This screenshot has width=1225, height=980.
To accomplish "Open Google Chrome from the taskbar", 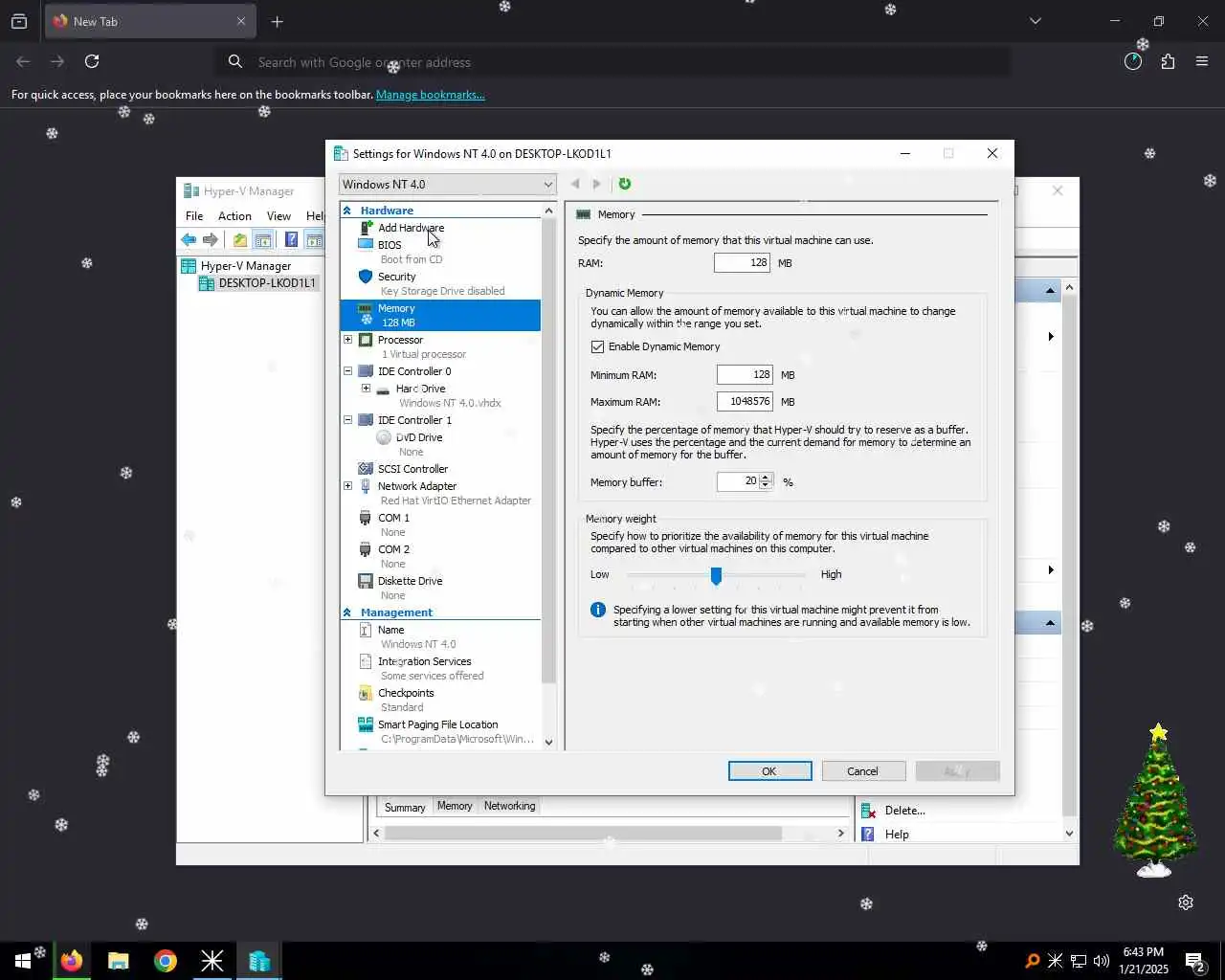I will pos(166,961).
